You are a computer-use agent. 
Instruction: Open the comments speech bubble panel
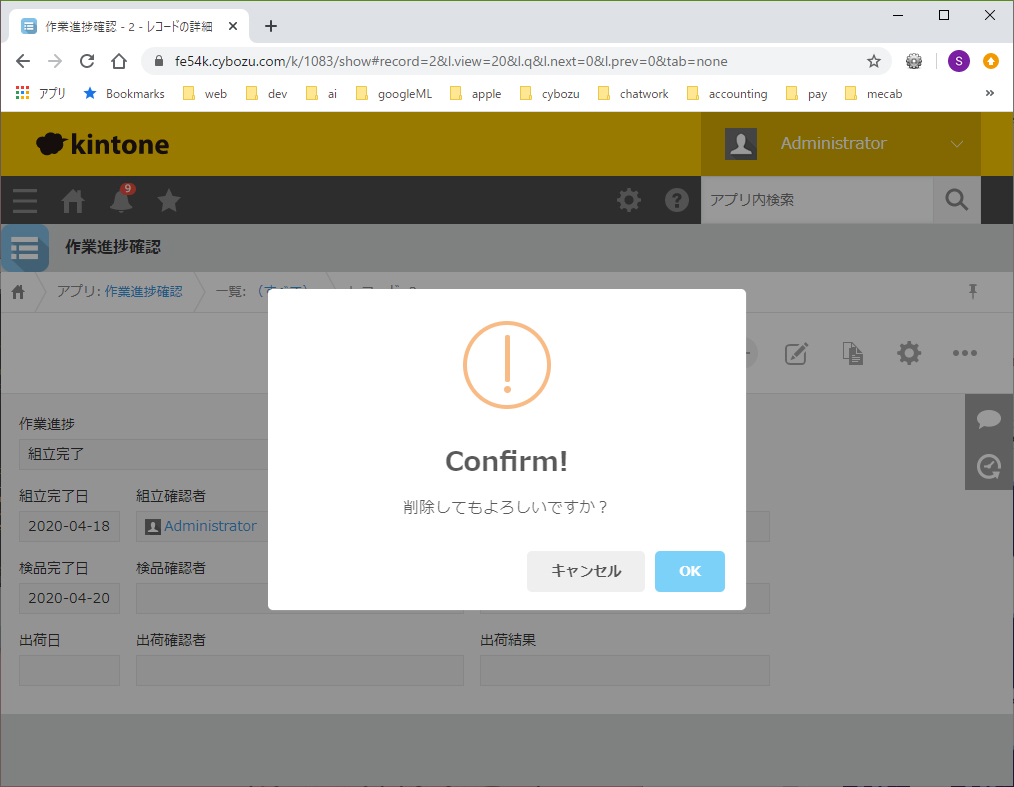point(989,419)
